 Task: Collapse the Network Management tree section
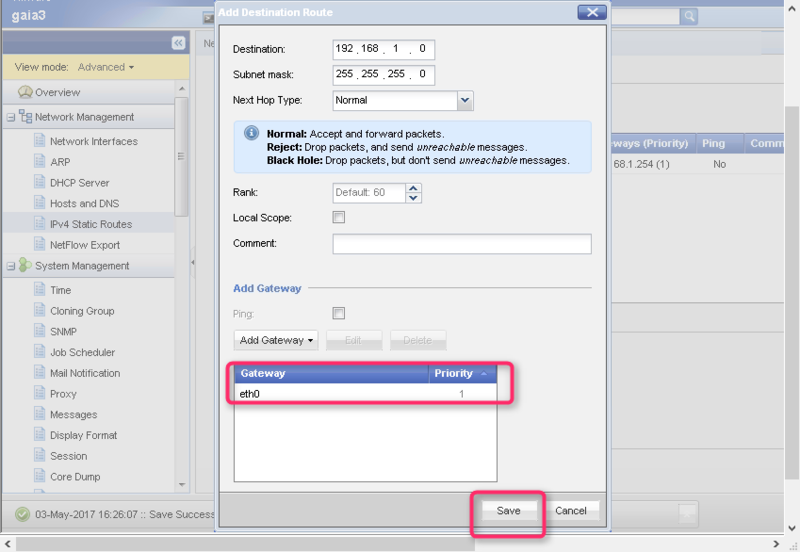pyautogui.click(x=11, y=118)
